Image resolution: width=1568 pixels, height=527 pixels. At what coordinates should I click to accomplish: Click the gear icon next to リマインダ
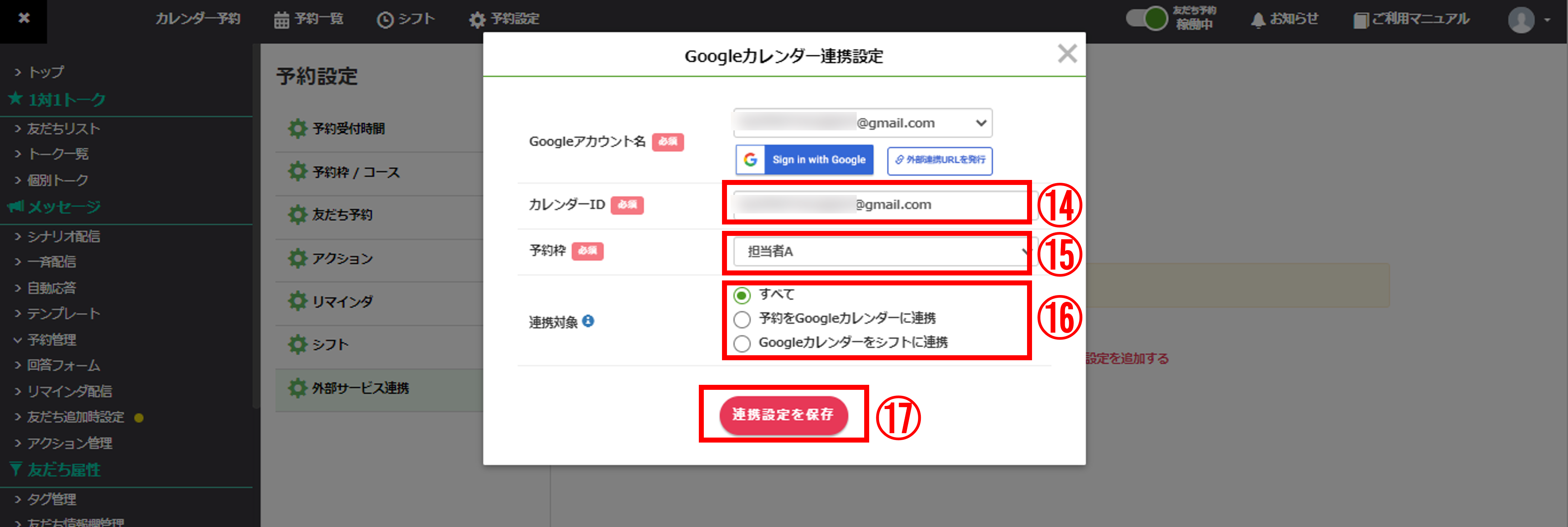pos(297,301)
